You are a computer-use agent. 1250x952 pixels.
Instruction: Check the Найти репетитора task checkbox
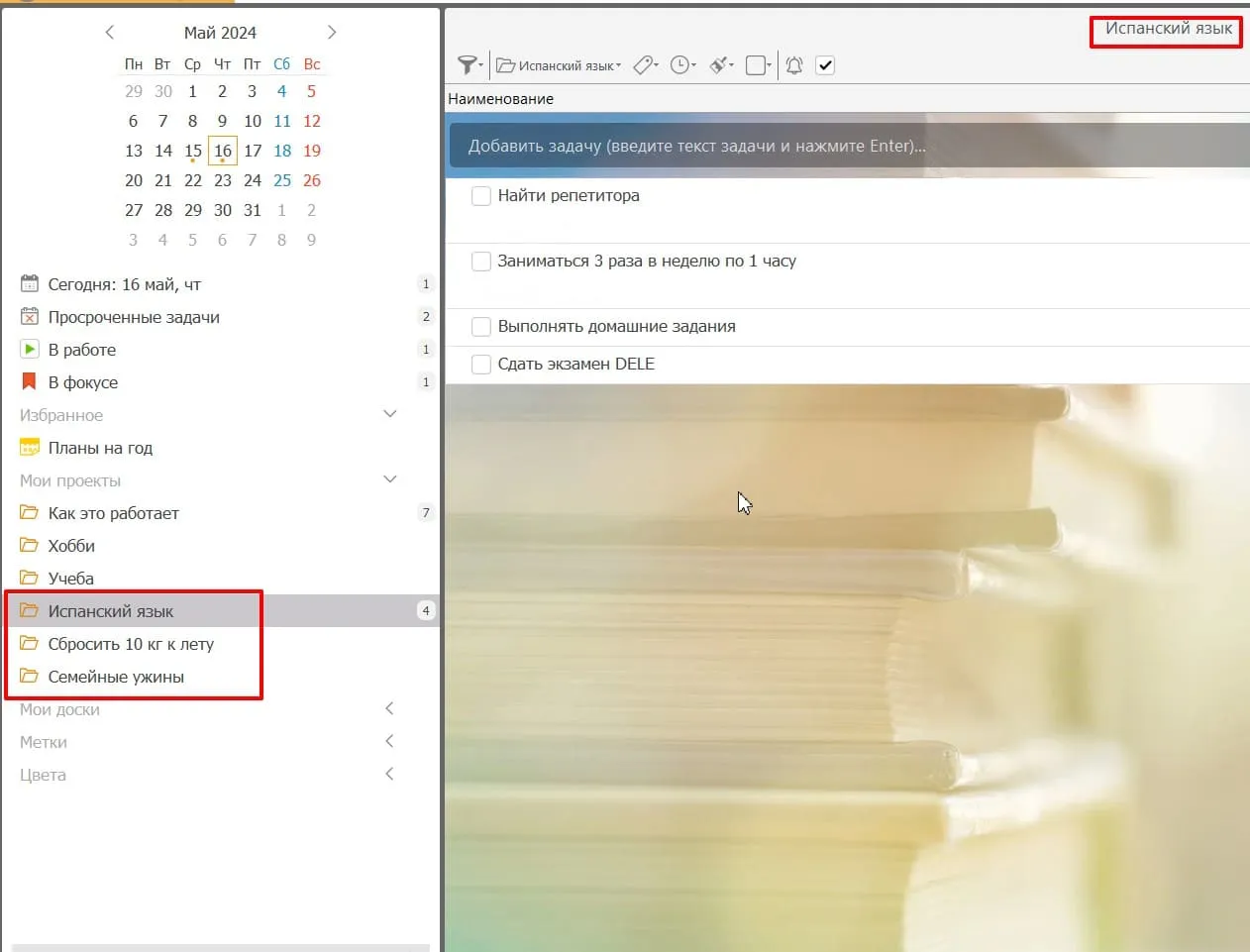tap(481, 196)
